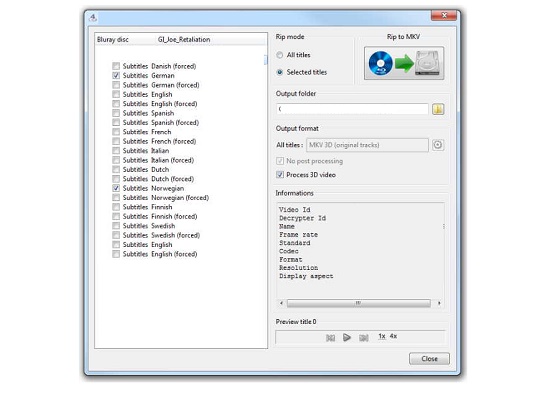Check Subtitles Italian

coord(116,150)
